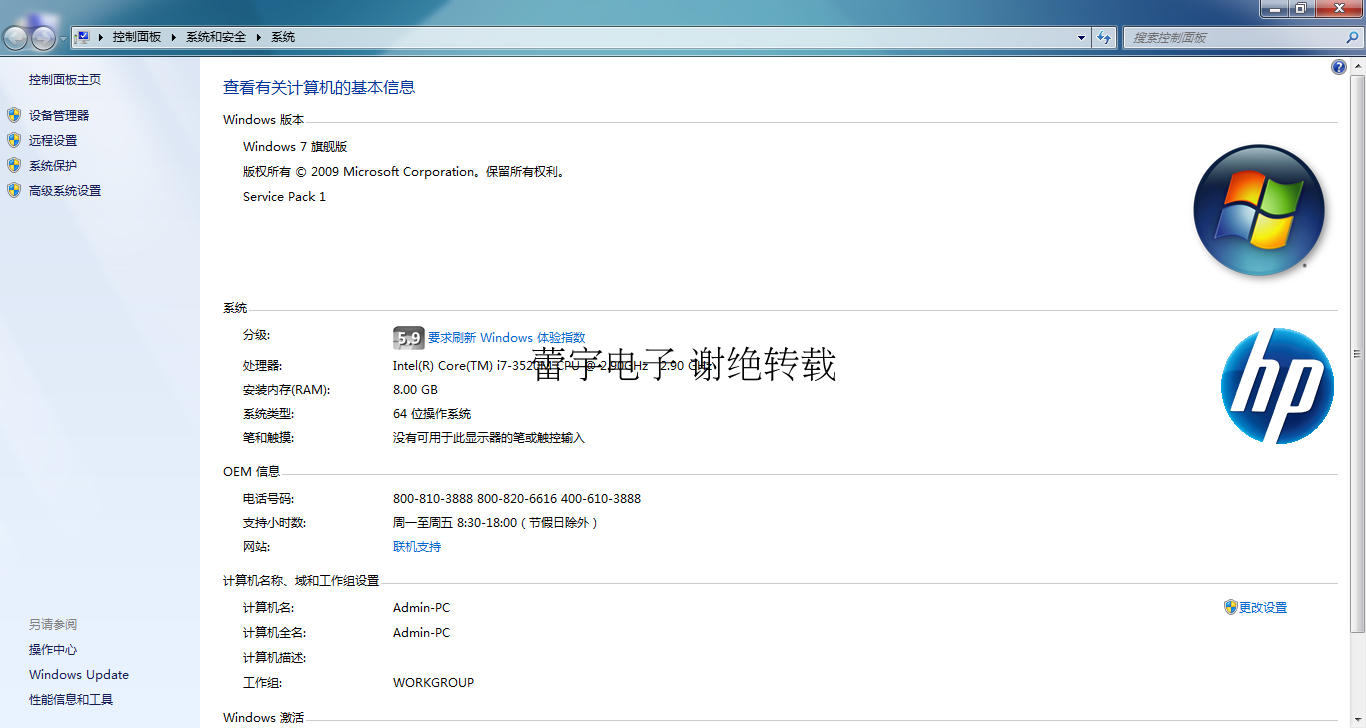Click the Service Pack 1 text
1366x728 pixels.
(284, 197)
